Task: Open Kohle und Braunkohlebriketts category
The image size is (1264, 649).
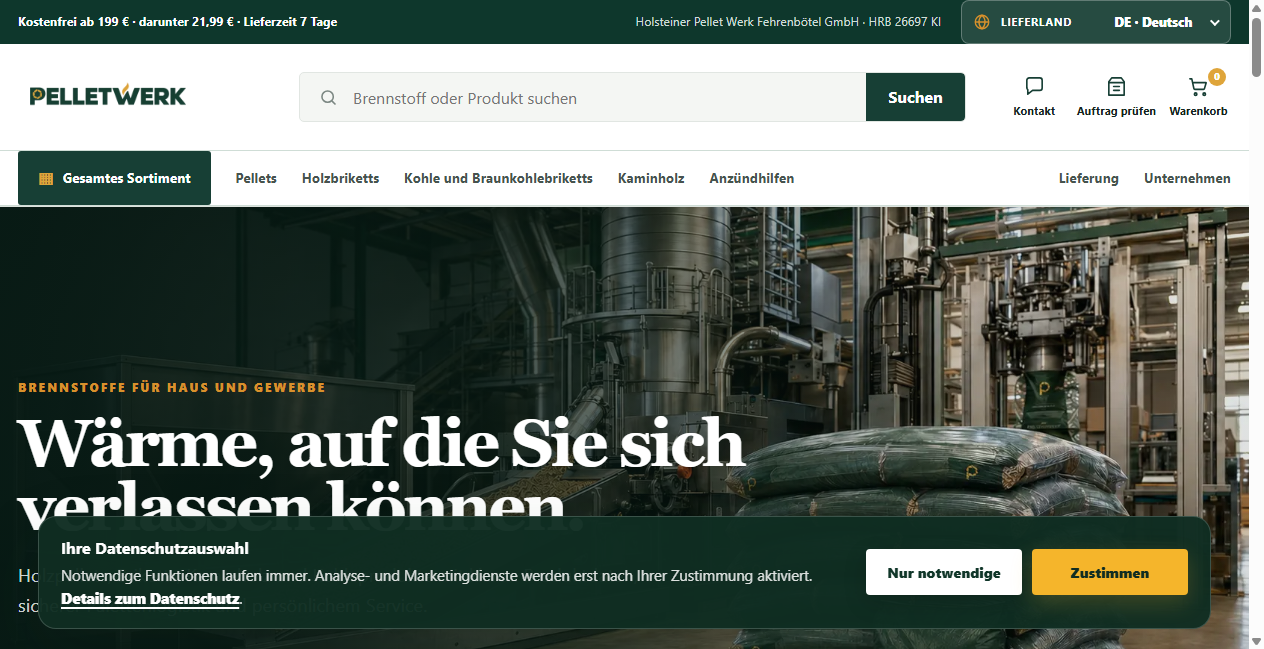Action: pos(498,178)
